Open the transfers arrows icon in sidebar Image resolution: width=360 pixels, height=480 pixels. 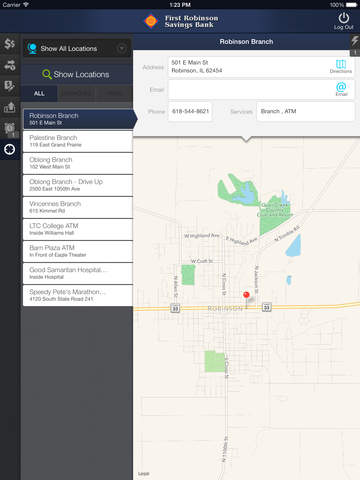[10, 65]
